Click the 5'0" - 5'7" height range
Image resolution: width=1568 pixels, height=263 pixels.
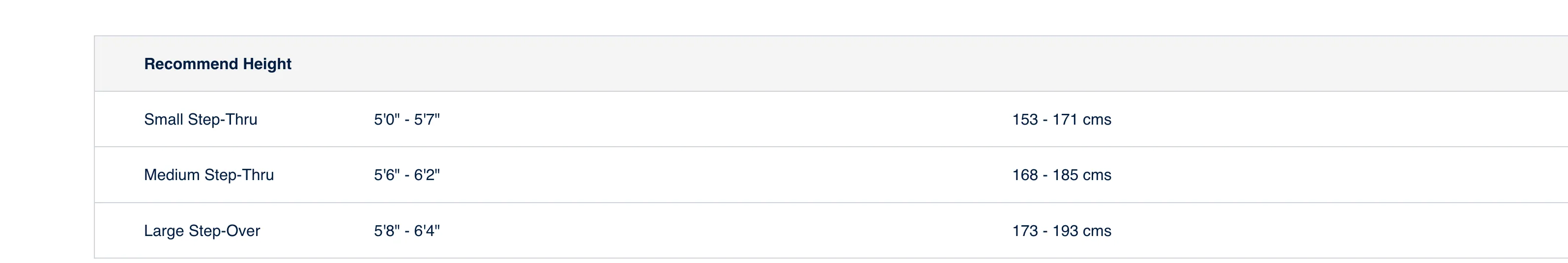click(x=407, y=120)
